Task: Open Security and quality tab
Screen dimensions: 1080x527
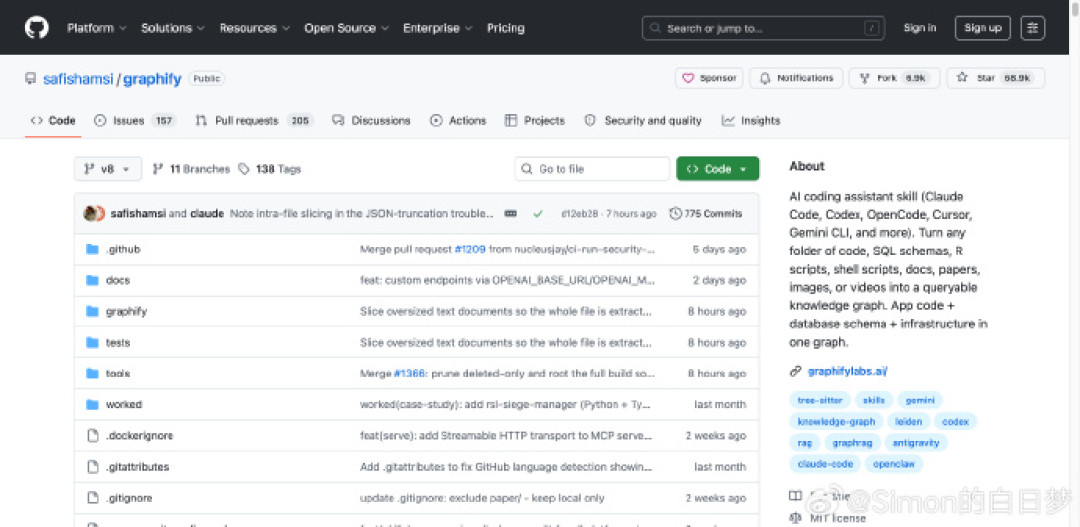Action: point(643,121)
